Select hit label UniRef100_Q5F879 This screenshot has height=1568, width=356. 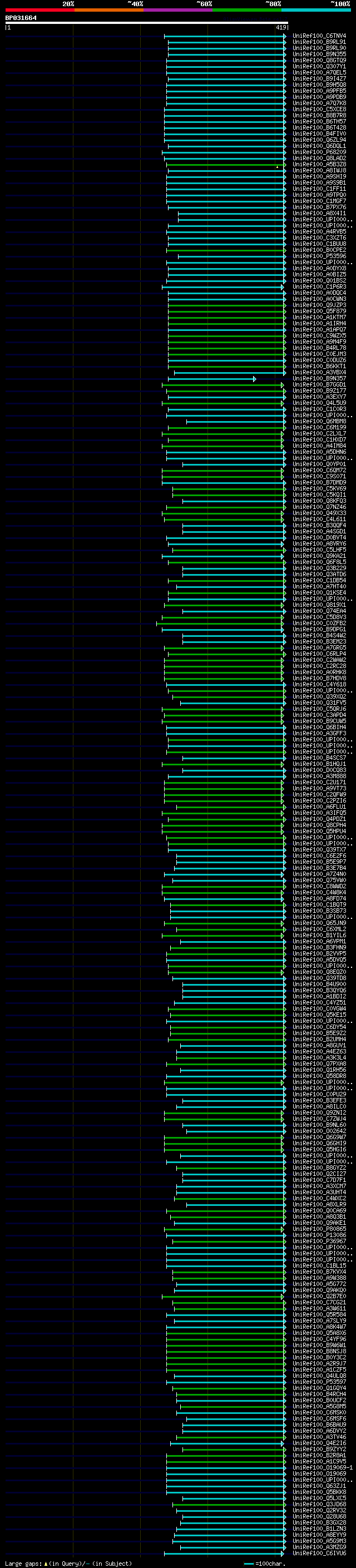pos(319,311)
